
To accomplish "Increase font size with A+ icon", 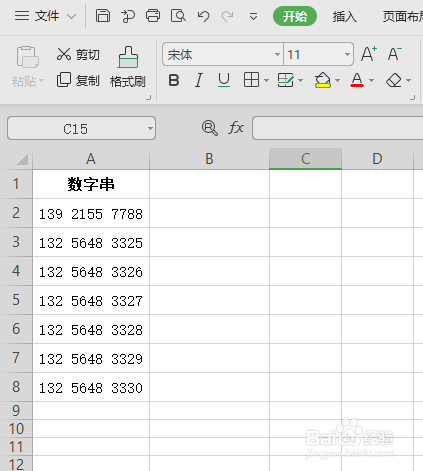I will (x=369, y=54).
